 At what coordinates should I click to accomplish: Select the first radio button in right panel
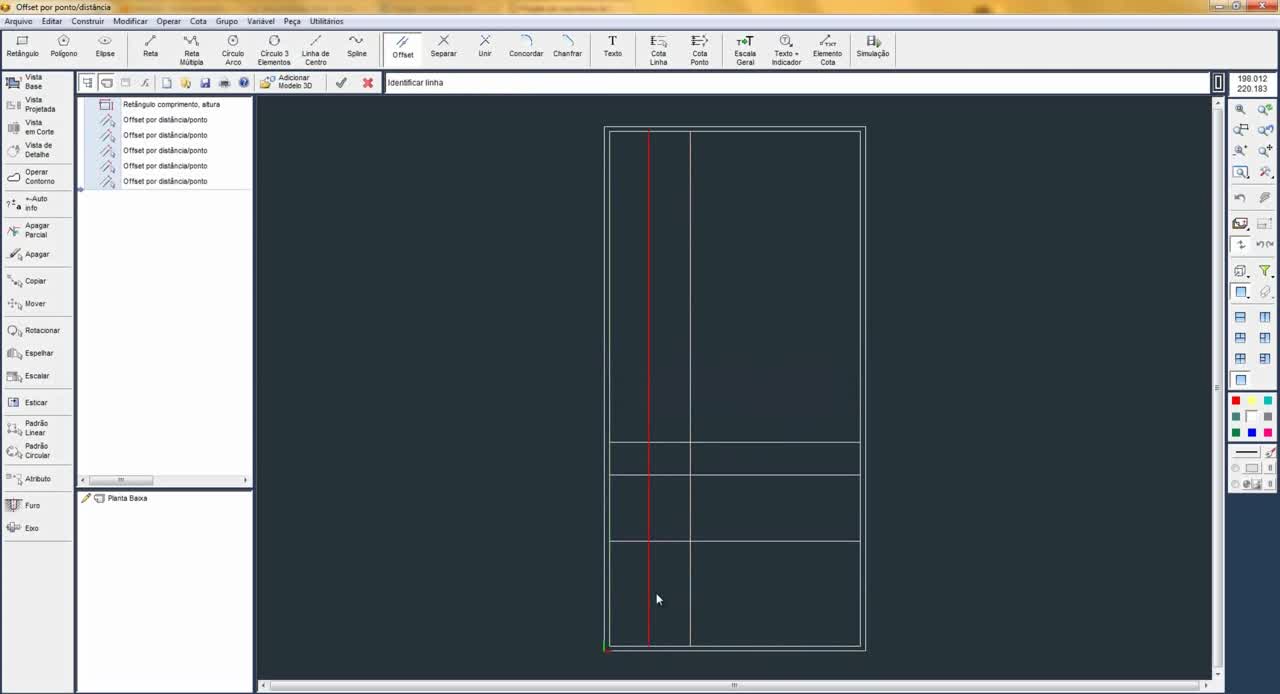pyautogui.click(x=1236, y=468)
